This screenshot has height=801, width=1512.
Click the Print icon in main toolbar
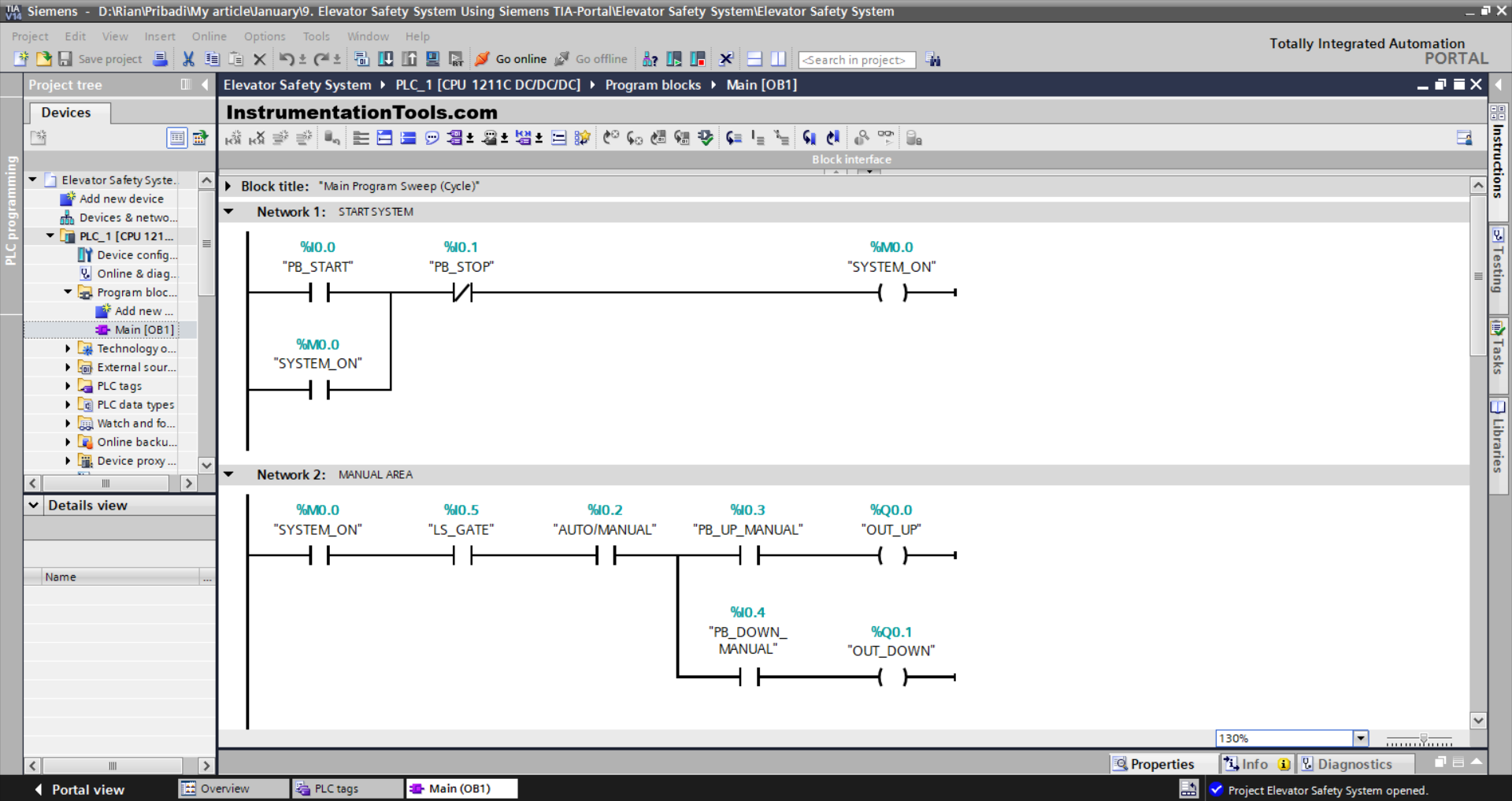coord(160,59)
